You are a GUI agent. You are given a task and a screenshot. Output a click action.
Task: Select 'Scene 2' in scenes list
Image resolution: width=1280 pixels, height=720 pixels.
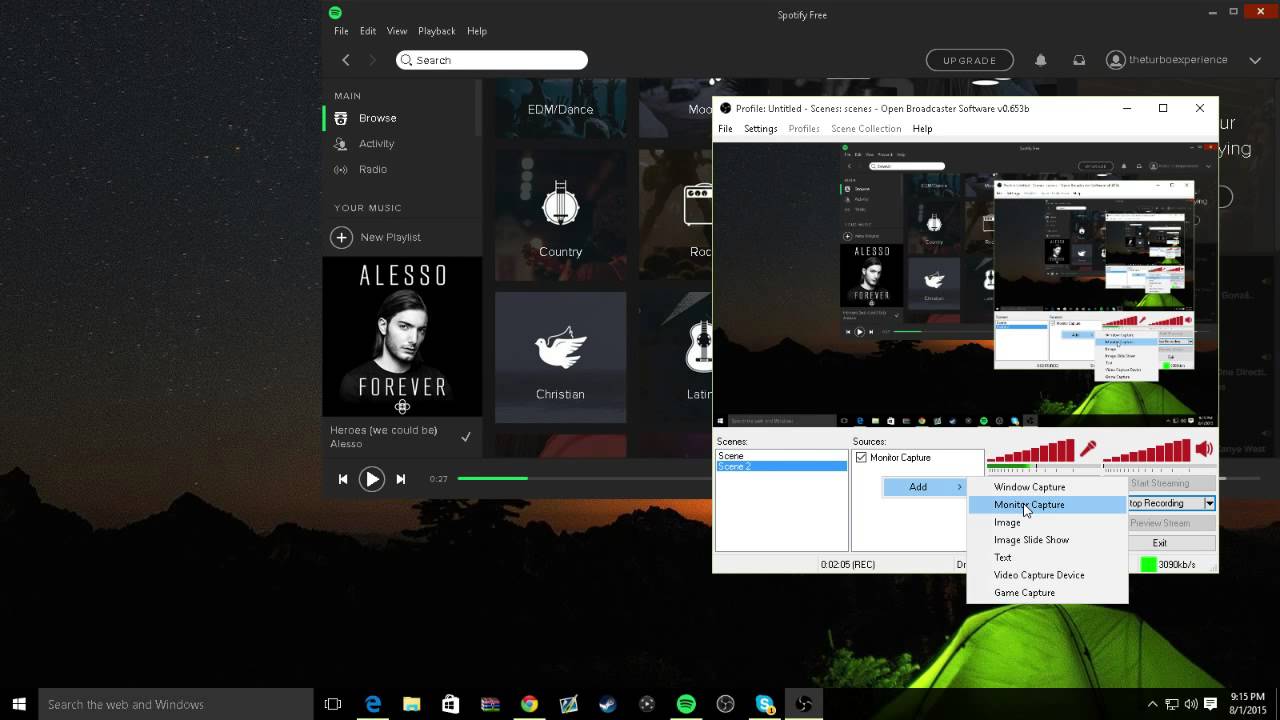(781, 466)
